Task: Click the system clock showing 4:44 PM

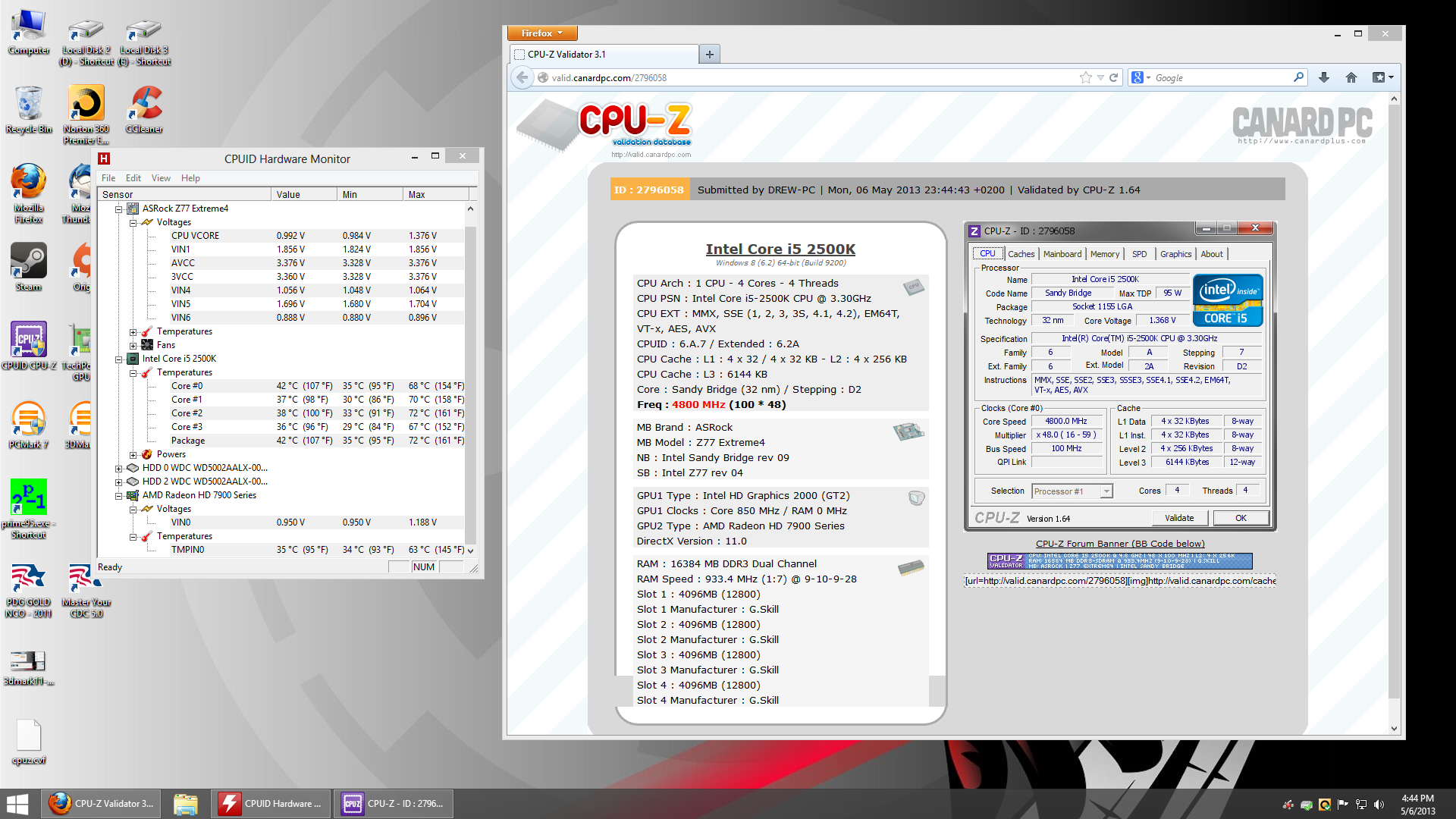Action: 1417,804
